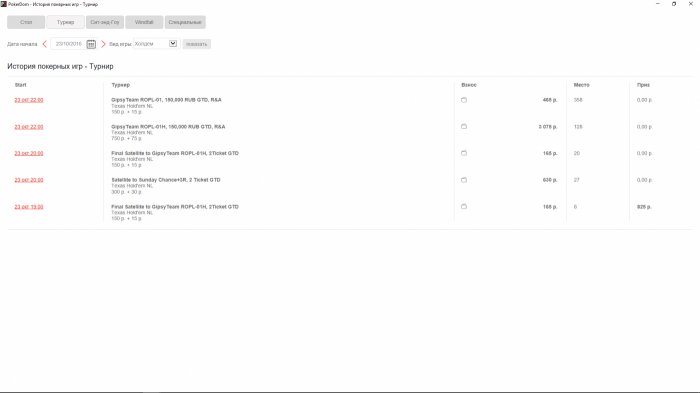Click wallet icon in GipsyTeam ROPL-01, 150,000 row
Image resolution: width=700 pixels, height=393 pixels.
[x=464, y=100]
